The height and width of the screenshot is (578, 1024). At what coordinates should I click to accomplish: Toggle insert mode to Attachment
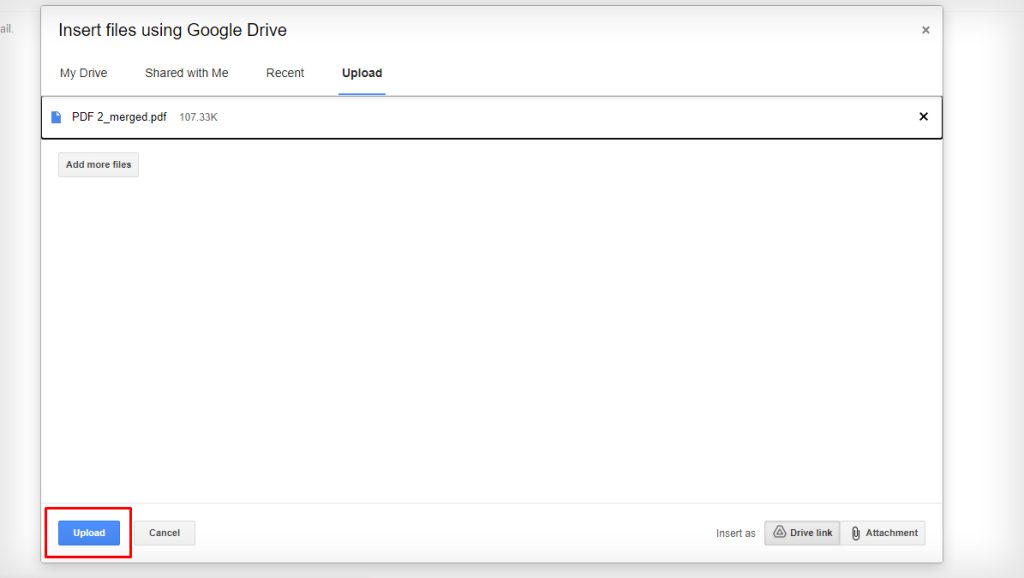884,532
